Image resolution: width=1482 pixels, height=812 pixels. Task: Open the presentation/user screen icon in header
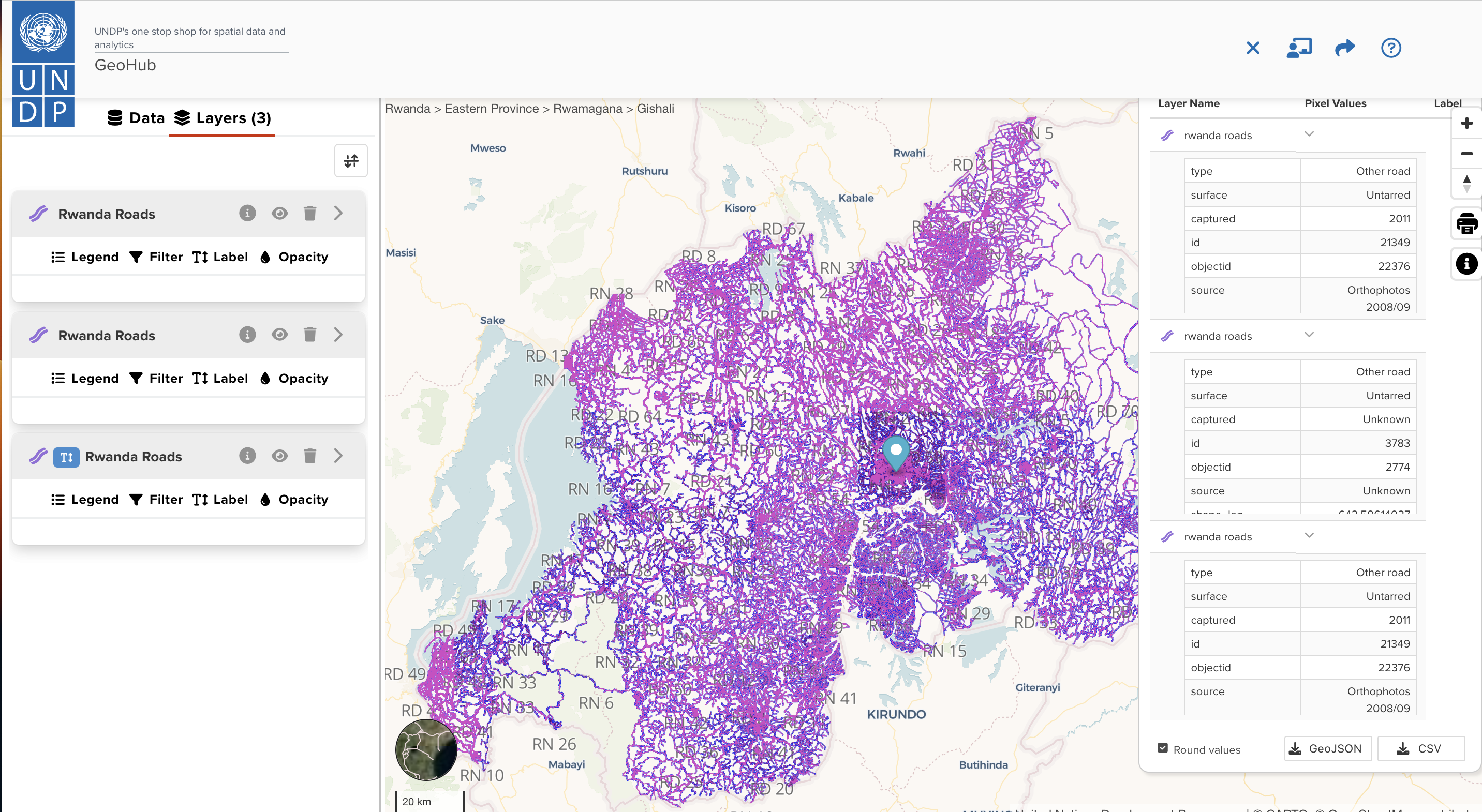point(1299,48)
